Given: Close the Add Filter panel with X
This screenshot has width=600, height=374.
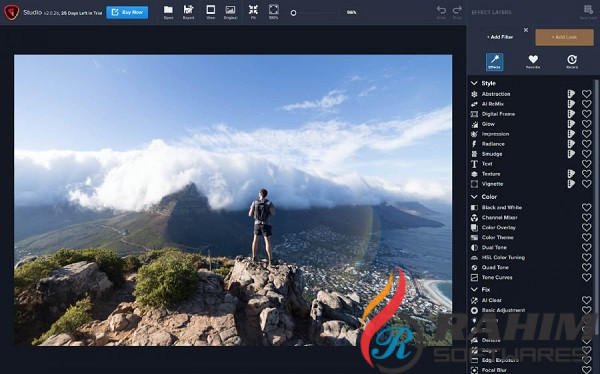Looking at the screenshot, I should pos(526,30).
